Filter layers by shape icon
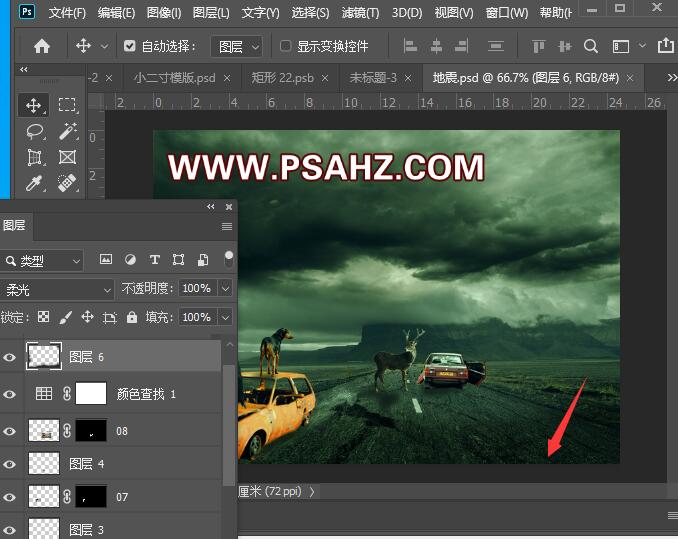 pos(179,259)
